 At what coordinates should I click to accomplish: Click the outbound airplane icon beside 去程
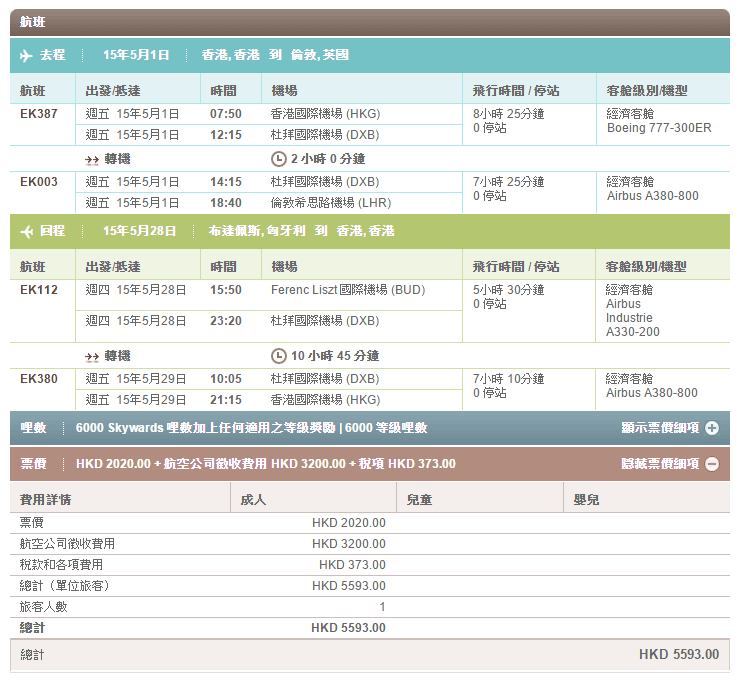(x=27, y=55)
